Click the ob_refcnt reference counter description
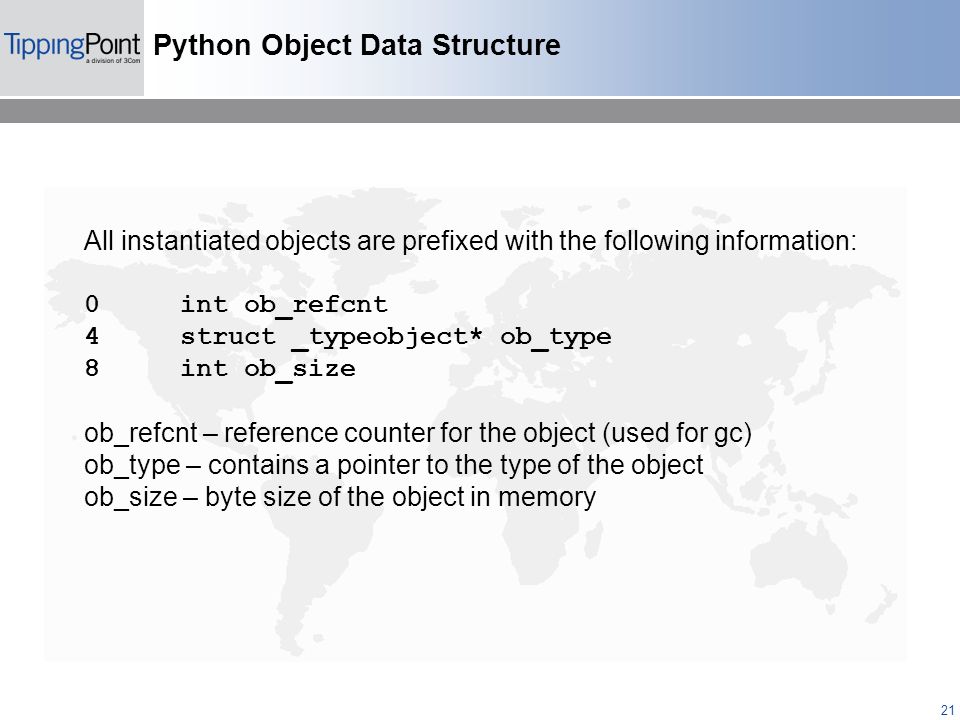The width and height of the screenshot is (960, 720). tap(418, 433)
